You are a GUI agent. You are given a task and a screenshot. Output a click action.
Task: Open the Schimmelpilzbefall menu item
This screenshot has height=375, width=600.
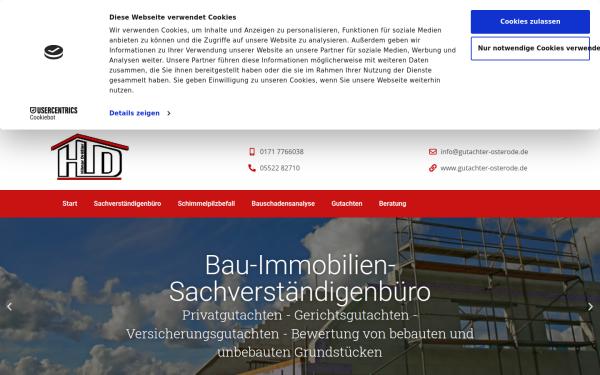[206, 204]
